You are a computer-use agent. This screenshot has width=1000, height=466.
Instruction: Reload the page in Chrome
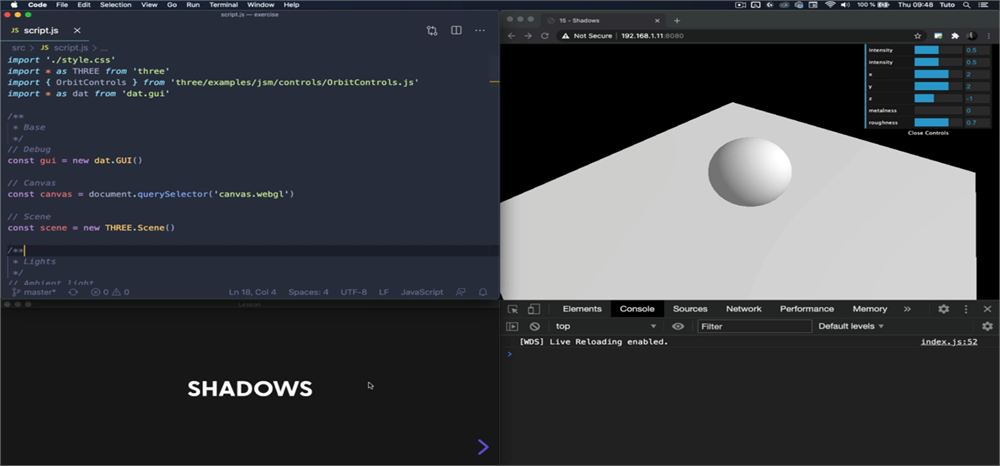point(545,36)
